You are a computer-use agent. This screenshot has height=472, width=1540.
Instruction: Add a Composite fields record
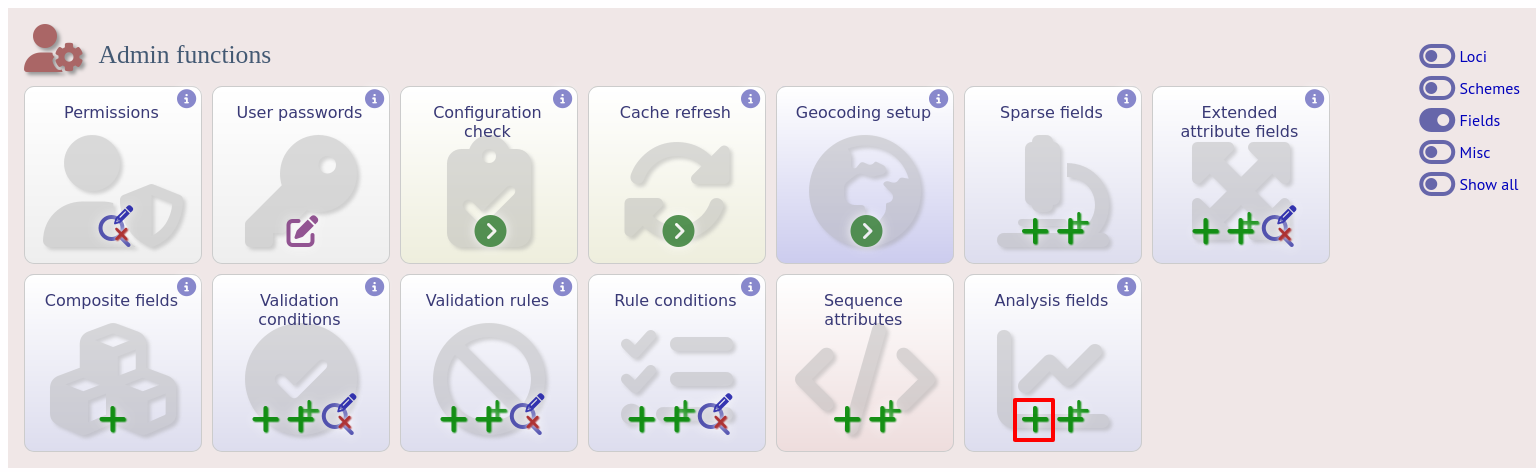pyautogui.click(x=113, y=419)
